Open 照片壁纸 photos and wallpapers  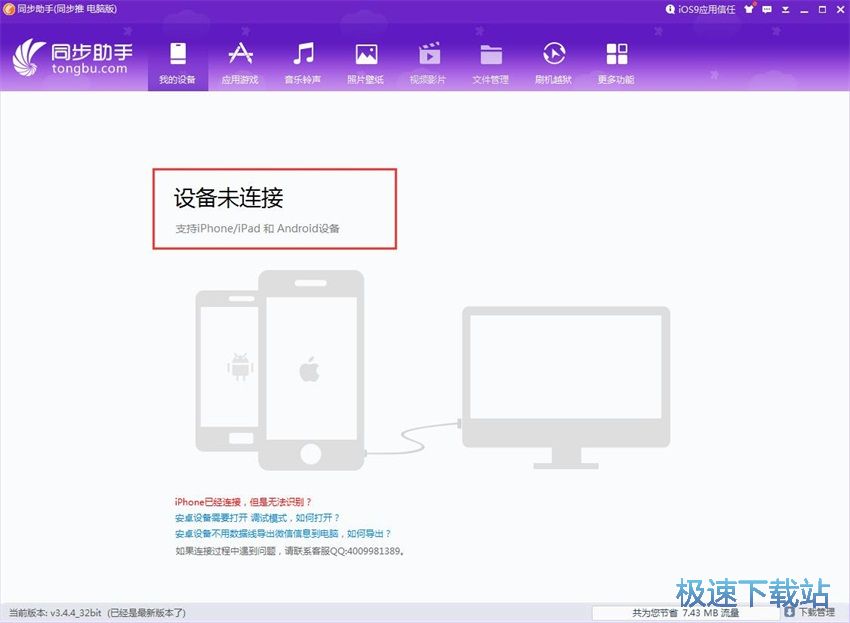click(x=366, y=63)
